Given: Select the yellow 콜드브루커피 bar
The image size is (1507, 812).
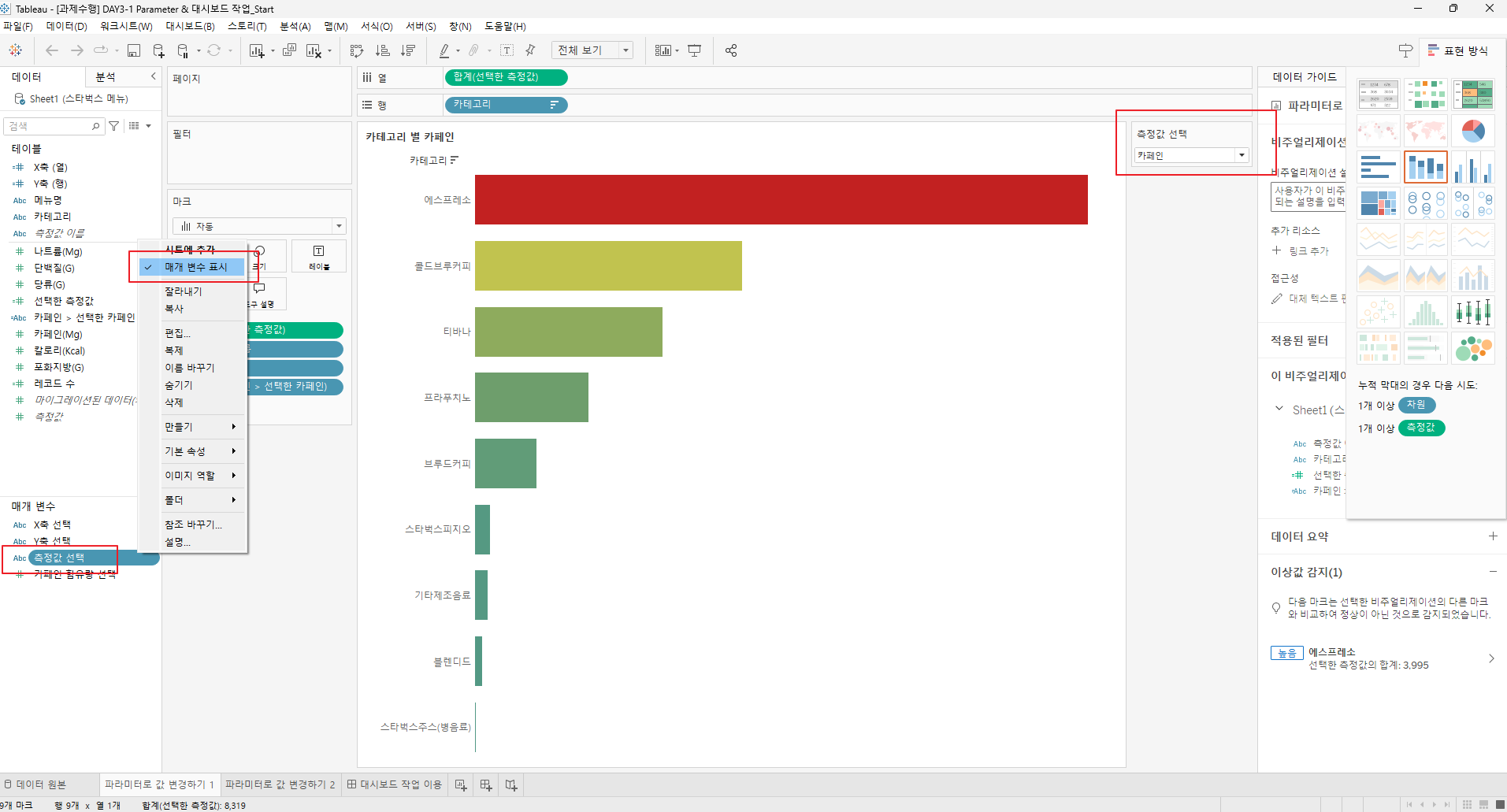Looking at the screenshot, I should tap(608, 266).
